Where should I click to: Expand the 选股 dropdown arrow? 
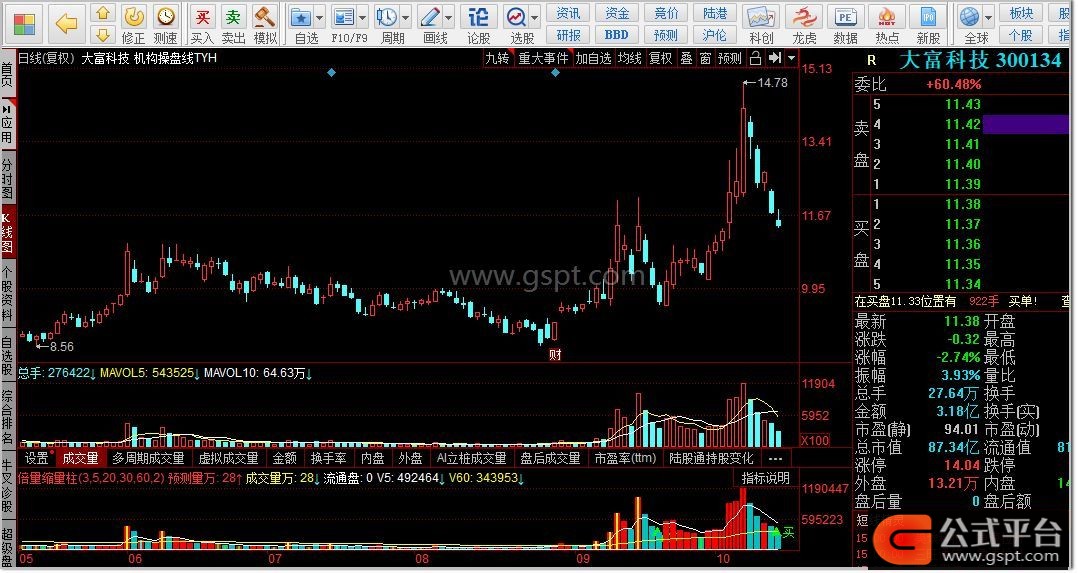(534, 17)
